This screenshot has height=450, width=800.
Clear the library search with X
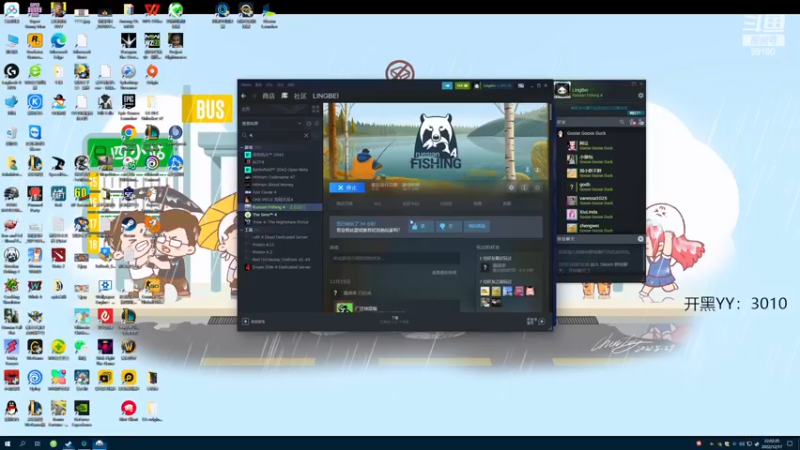point(306,135)
